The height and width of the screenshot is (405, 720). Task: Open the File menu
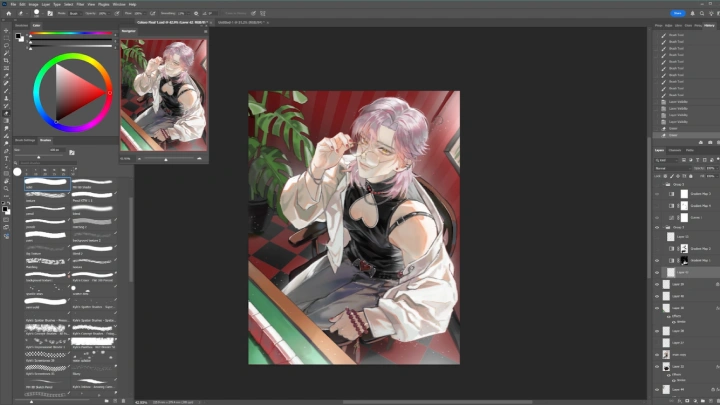13,4
